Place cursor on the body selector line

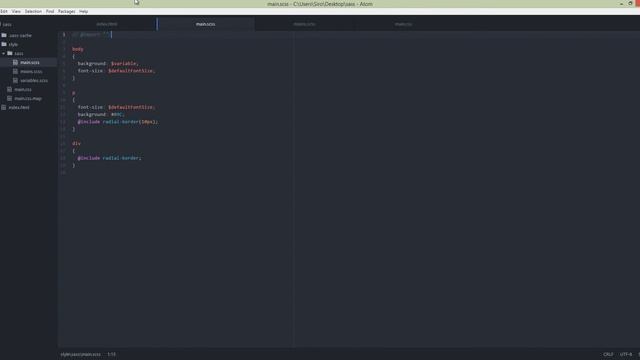pos(78,49)
